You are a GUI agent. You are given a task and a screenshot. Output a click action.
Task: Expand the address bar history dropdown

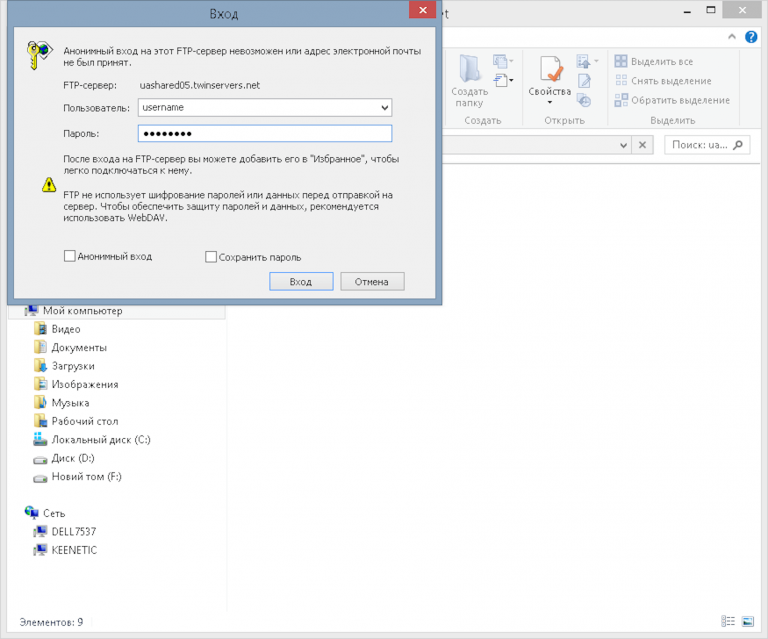click(x=625, y=145)
